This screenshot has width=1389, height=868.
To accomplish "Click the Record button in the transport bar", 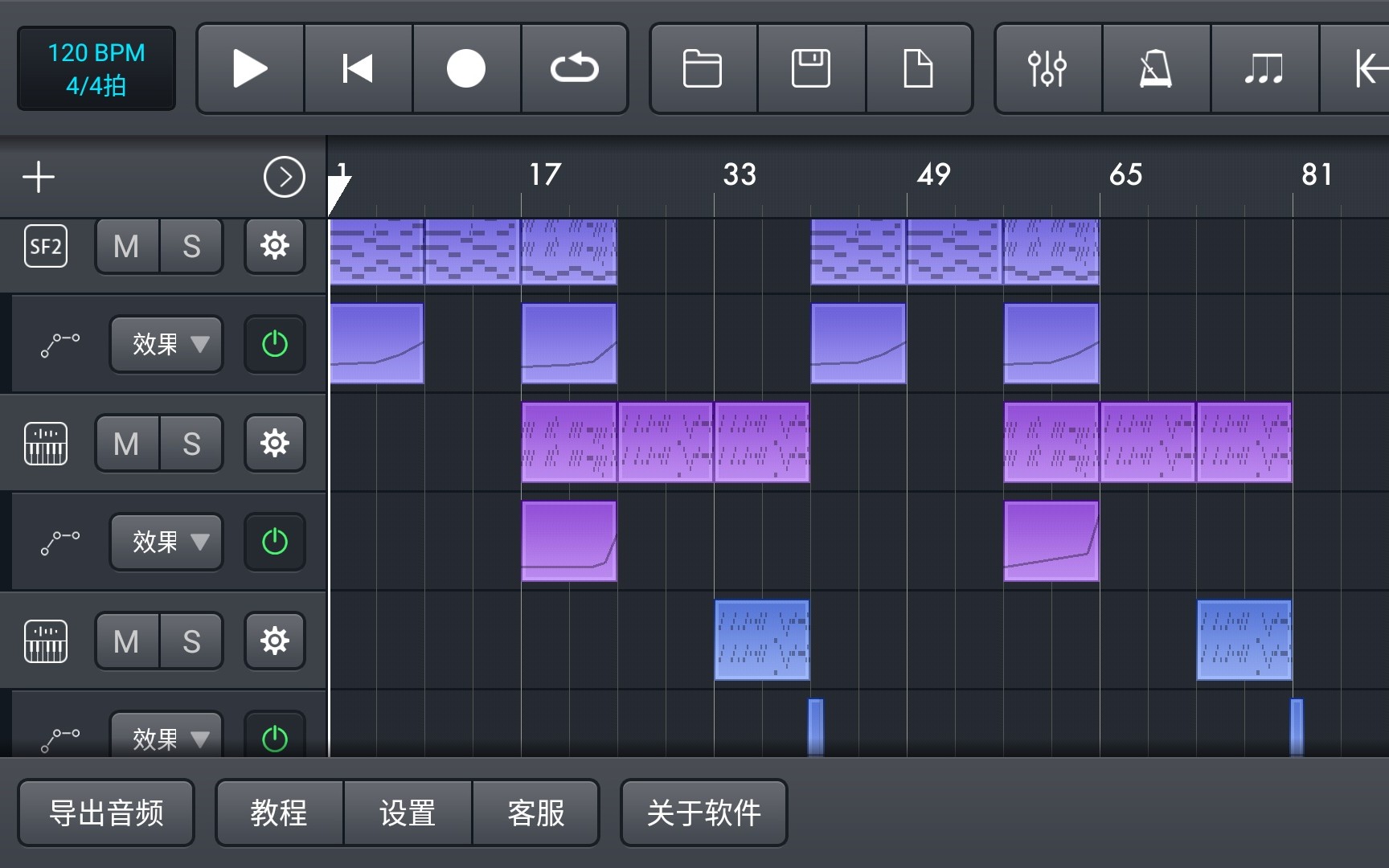I will (466, 68).
